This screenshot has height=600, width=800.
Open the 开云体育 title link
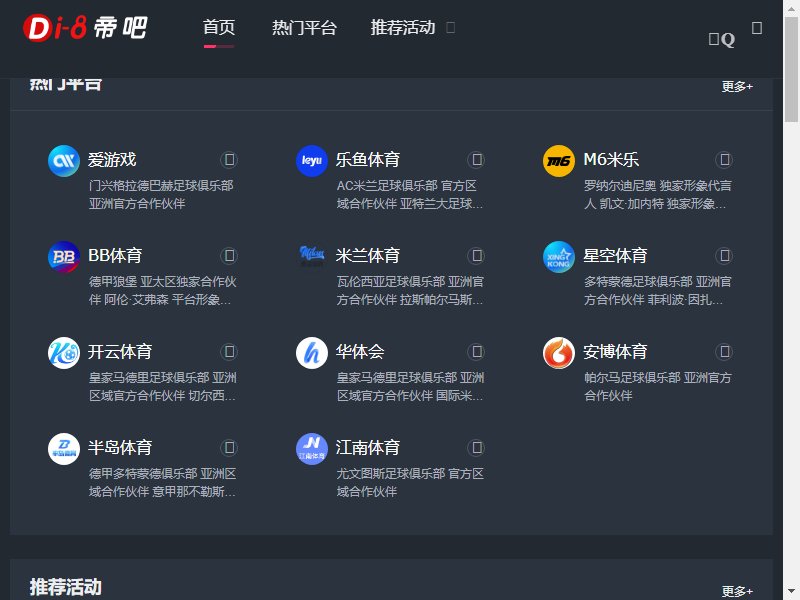tap(120, 352)
